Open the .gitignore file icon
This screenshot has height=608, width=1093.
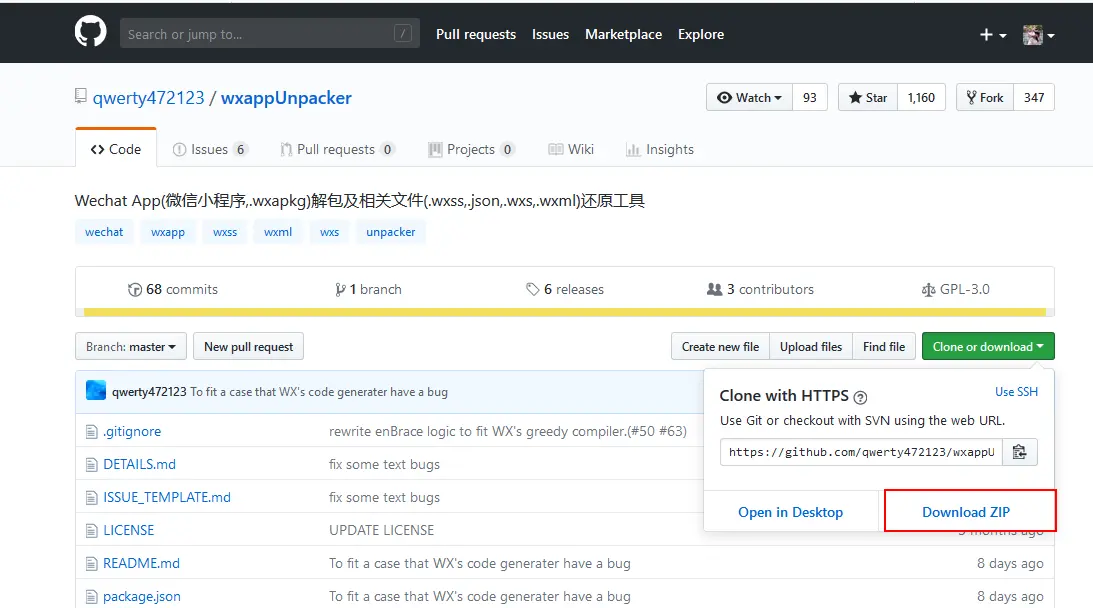(91, 432)
